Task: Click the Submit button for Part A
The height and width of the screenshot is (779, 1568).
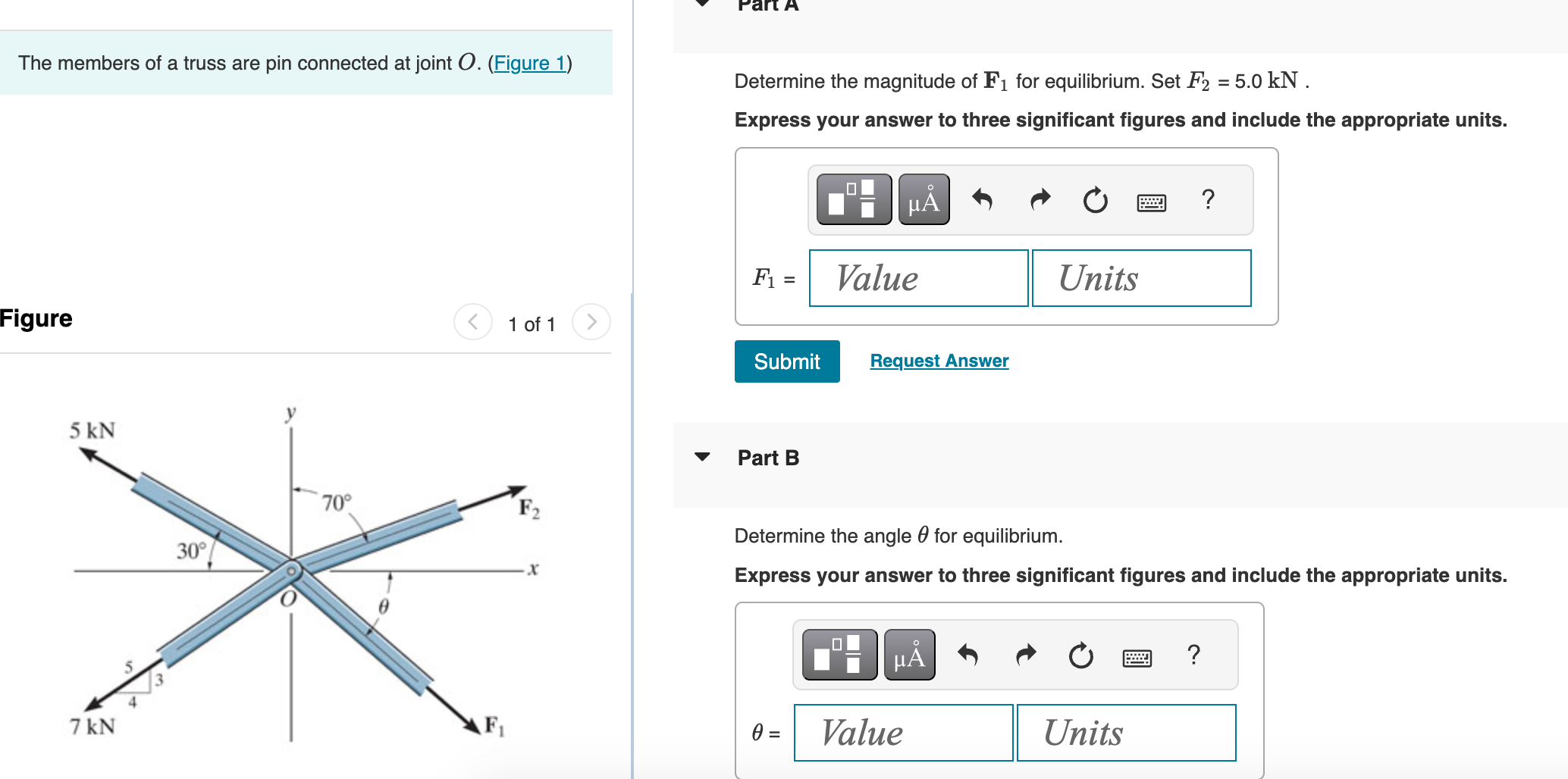Action: click(x=786, y=361)
